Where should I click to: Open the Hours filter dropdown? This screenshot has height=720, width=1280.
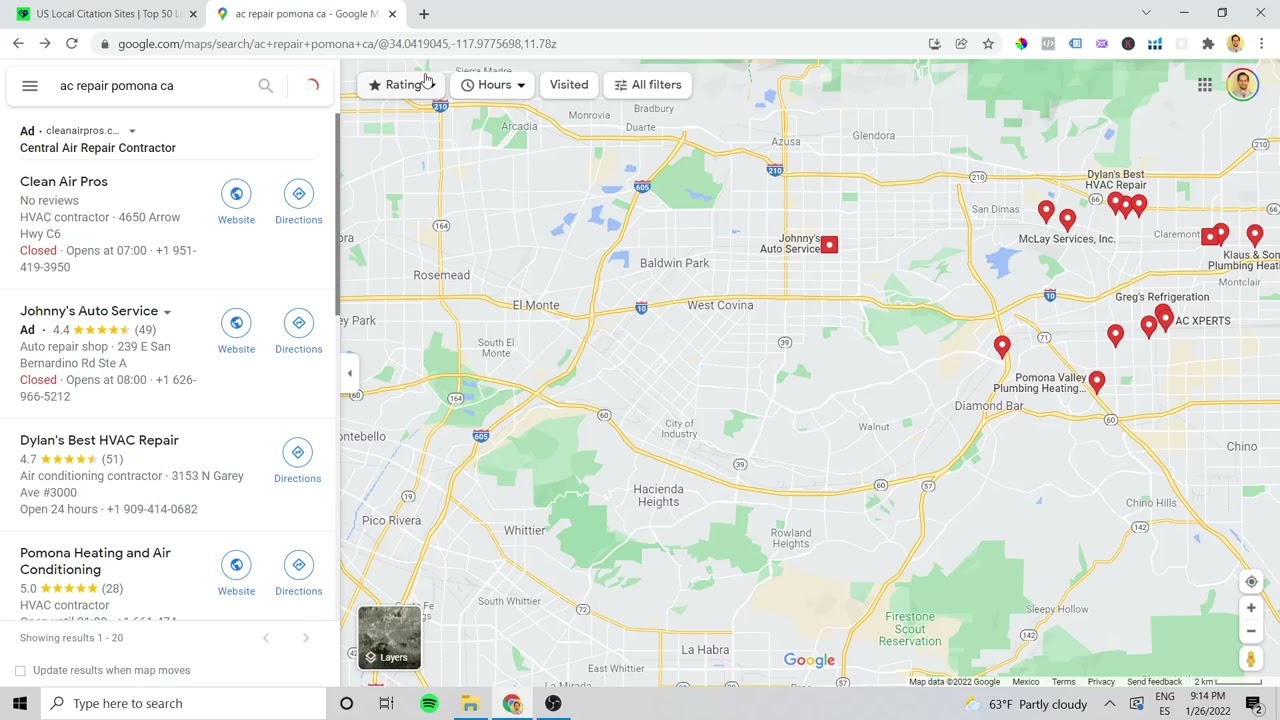click(x=493, y=85)
